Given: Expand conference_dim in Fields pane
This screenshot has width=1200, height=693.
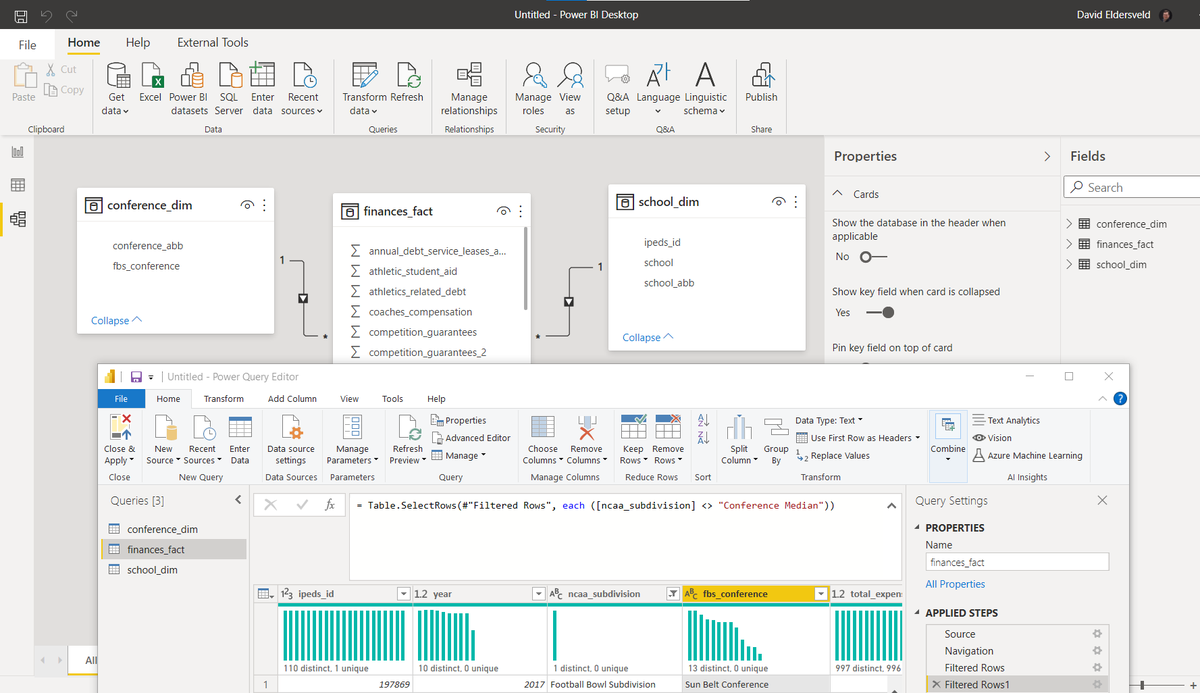Looking at the screenshot, I should (x=1069, y=224).
